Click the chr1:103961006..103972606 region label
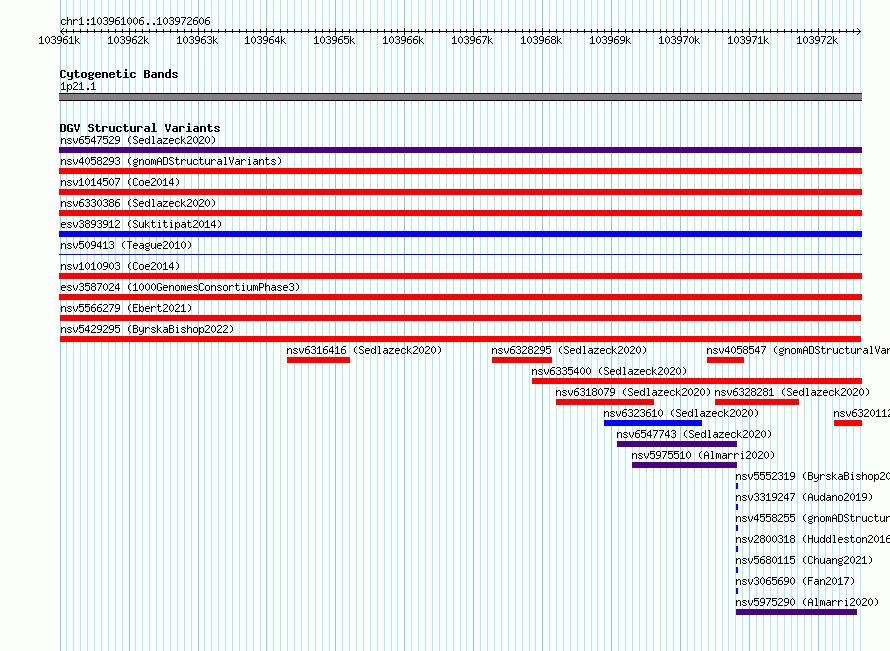Screen dimensions: 890x651 point(135,21)
